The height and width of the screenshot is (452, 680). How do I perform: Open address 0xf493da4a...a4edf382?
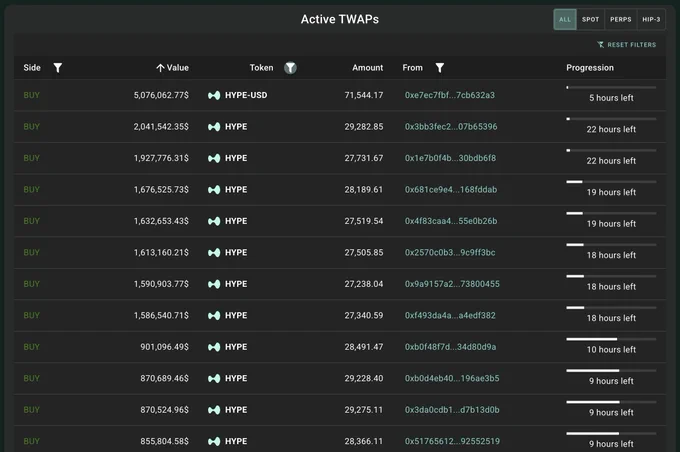(450, 315)
